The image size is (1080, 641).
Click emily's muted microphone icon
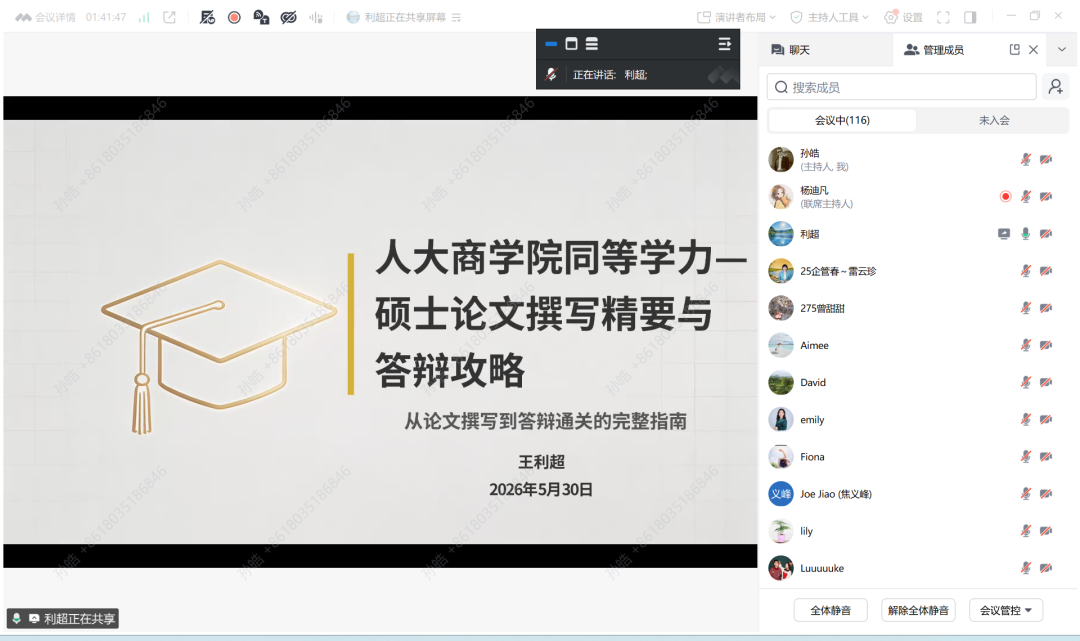(x=1026, y=419)
